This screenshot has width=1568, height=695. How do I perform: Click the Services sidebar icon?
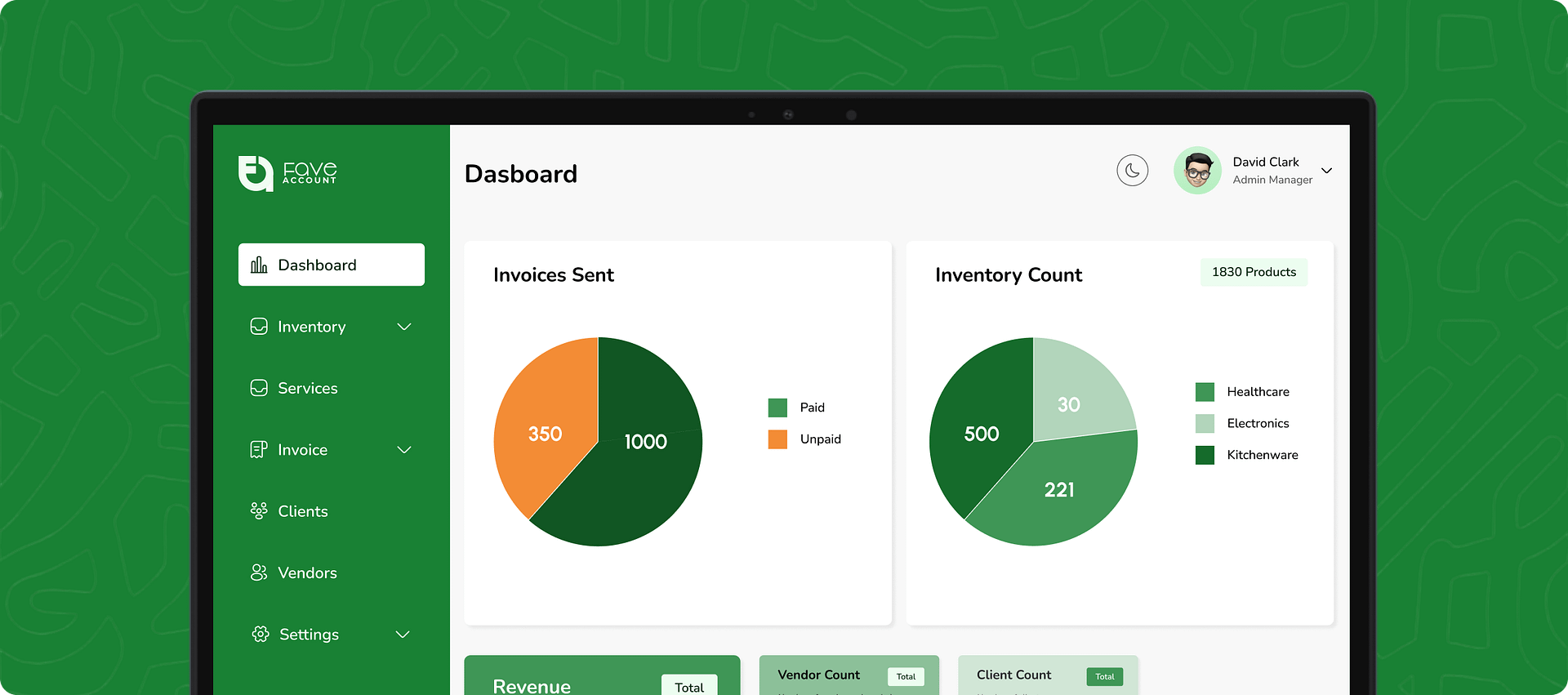259,388
